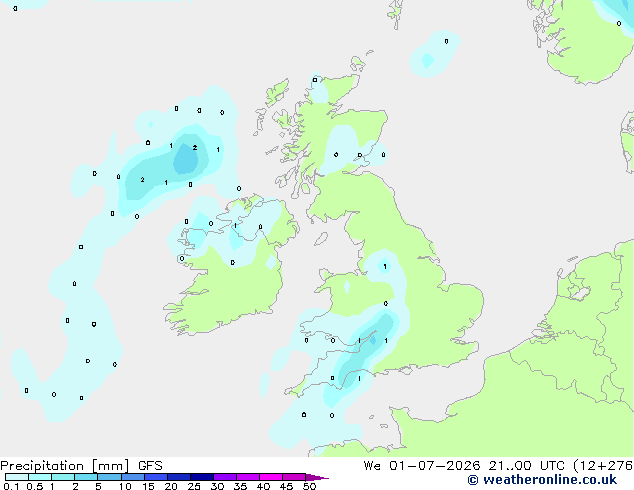Screen dimensions: 634x490
Task: Click the 45–50 mm legend swatch
Action: tap(294, 477)
